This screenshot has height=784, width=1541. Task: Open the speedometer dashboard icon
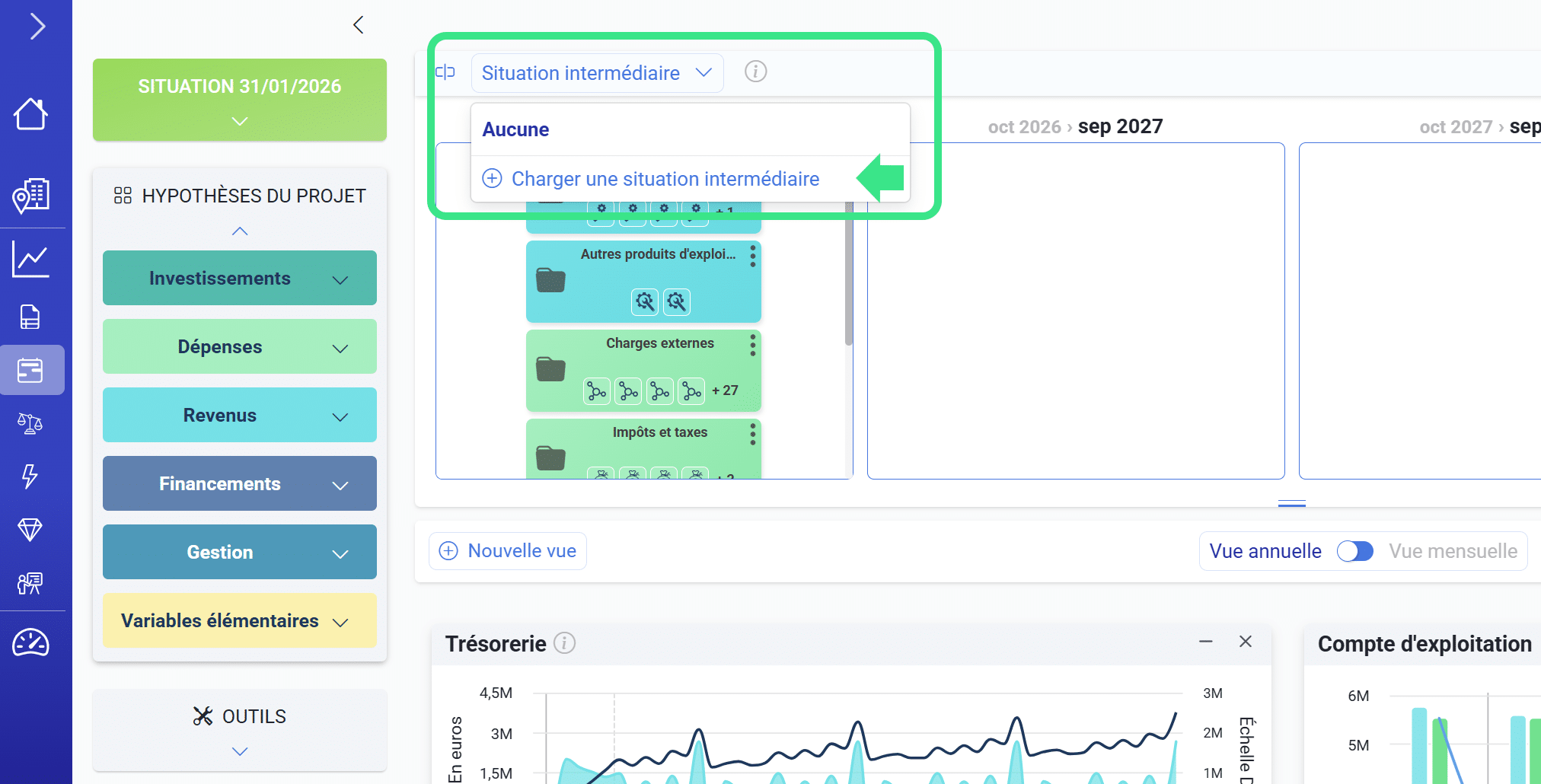[30, 643]
